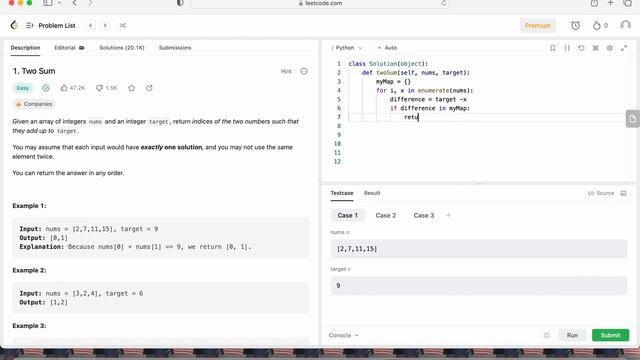Add a new test case with plus
The width and height of the screenshot is (640, 360).
pos(448,215)
